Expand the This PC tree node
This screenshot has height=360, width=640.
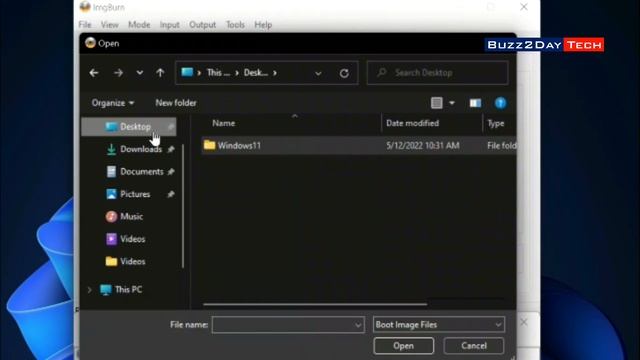coord(89,290)
